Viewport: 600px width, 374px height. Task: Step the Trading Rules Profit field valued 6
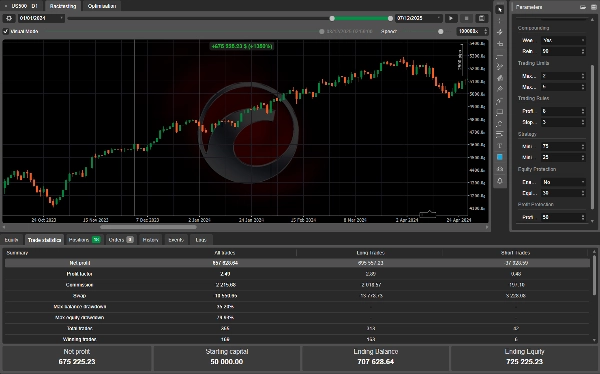[x=583, y=111]
